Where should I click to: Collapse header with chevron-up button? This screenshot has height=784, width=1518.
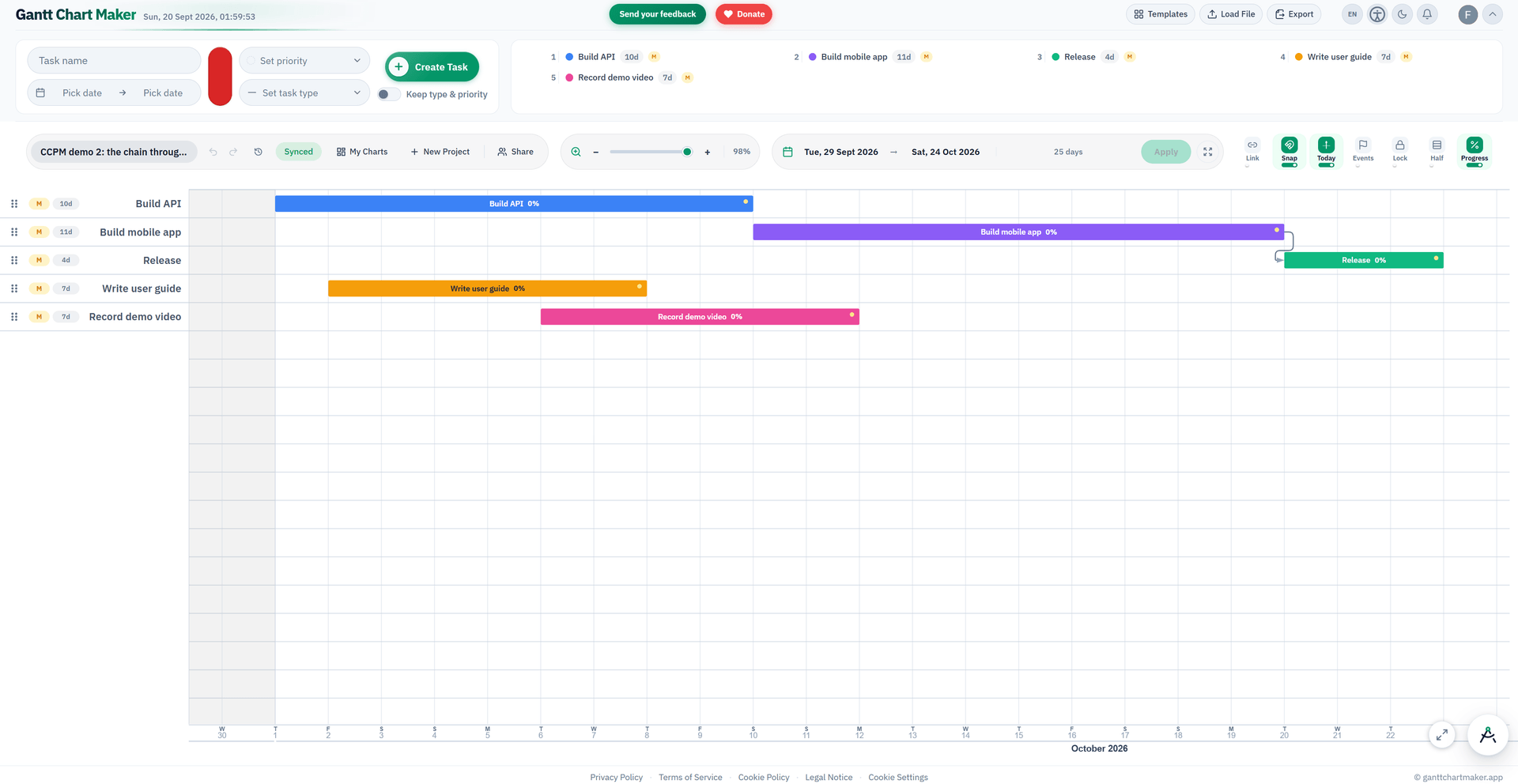[1492, 14]
